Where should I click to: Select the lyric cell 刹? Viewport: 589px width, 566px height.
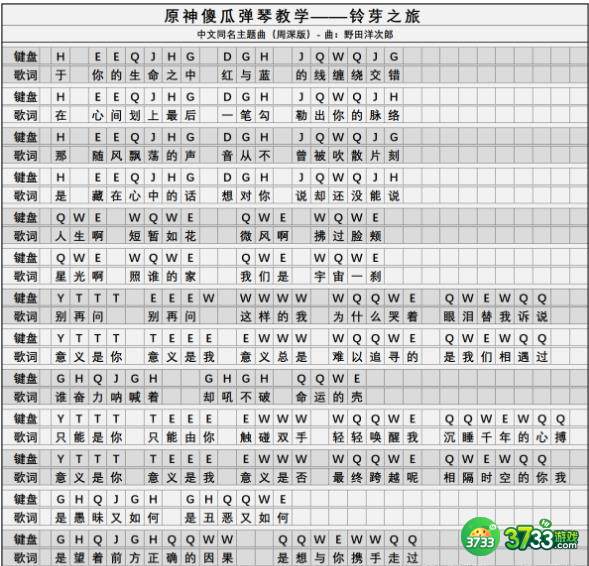point(375,277)
